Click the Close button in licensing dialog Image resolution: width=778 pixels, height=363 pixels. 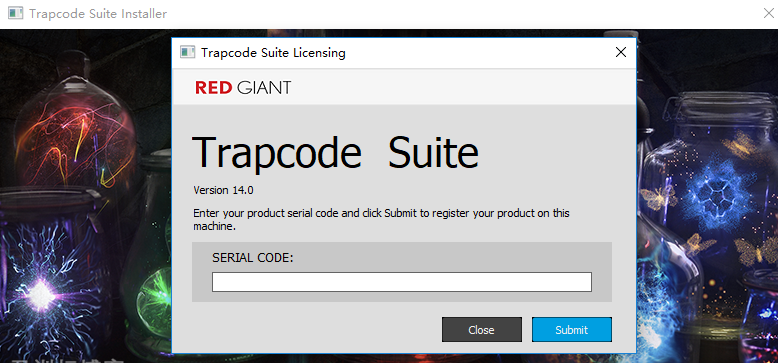(482, 330)
